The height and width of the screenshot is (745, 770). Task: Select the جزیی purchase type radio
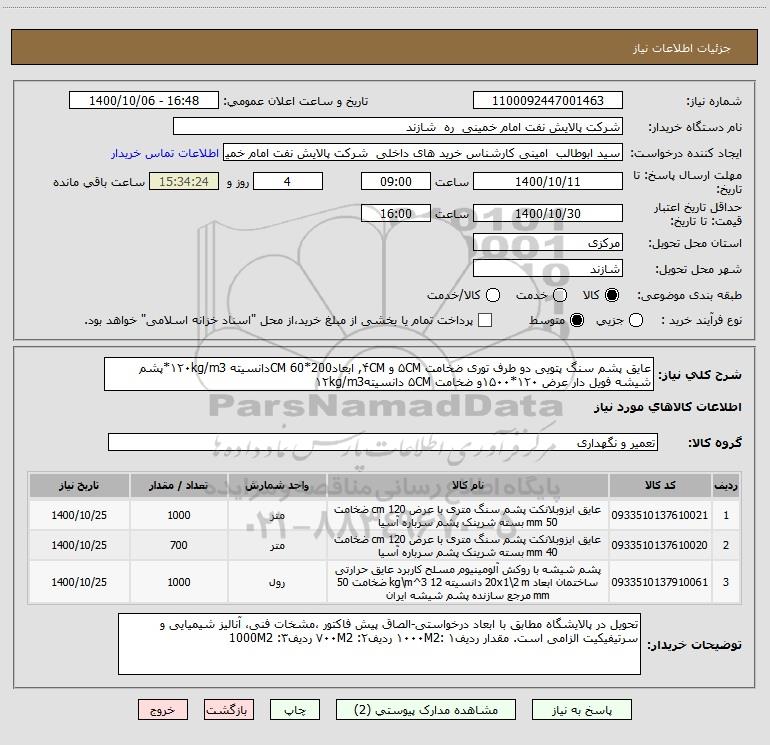tap(635, 320)
